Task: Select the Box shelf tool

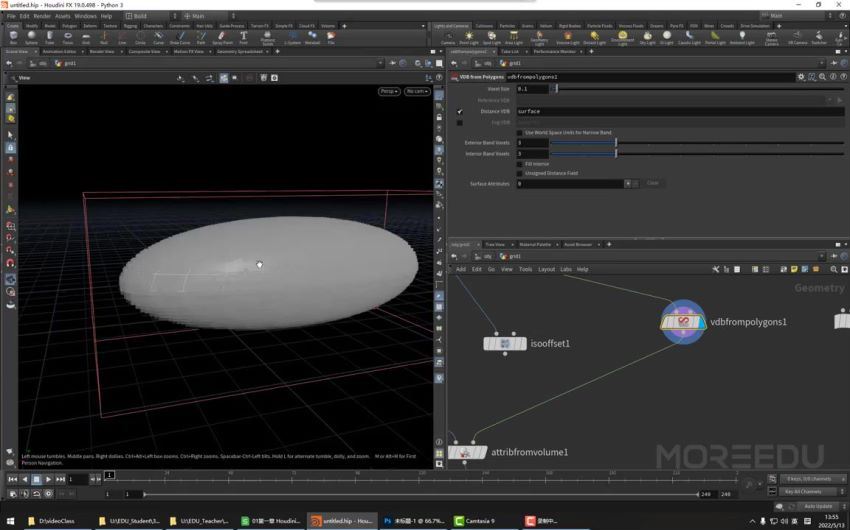Action: point(14,37)
